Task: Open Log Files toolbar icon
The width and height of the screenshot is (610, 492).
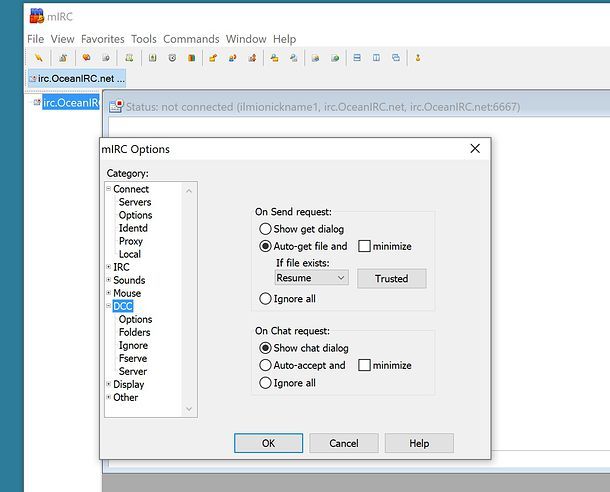Action: coord(294,58)
